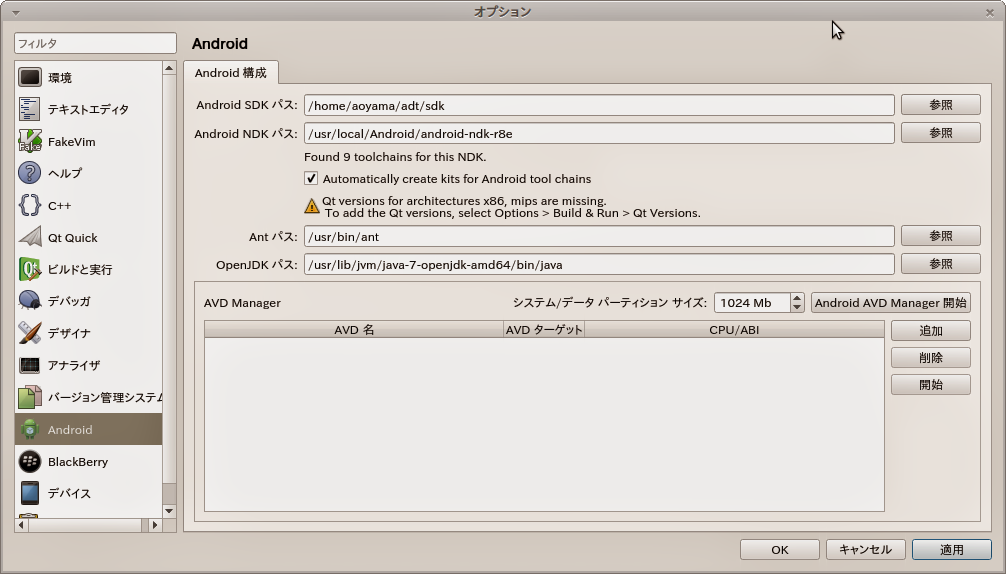Open the デバッガ bug icon
Screen dimensions: 1006x574
30,301
